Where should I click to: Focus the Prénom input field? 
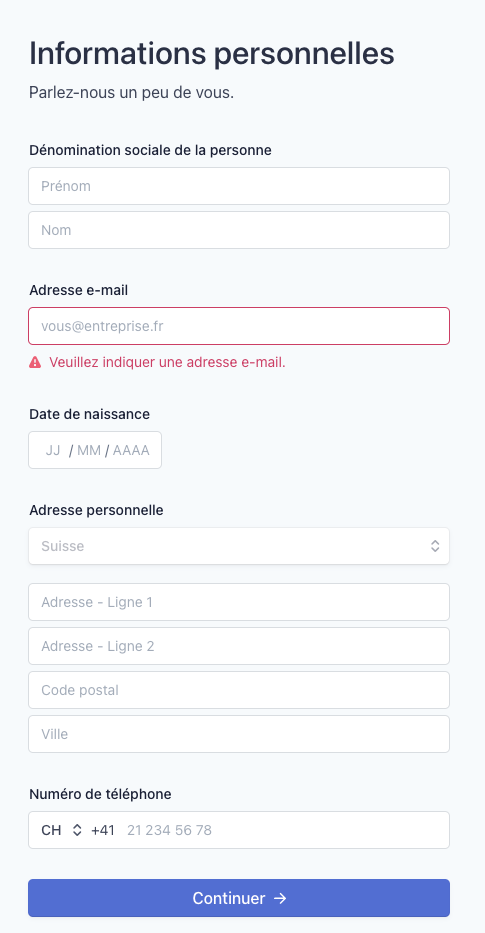[239, 186]
